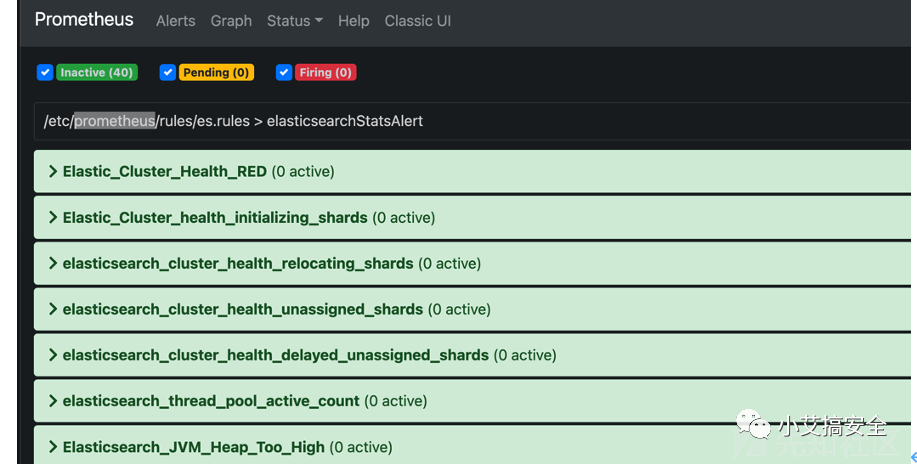Toggle the Pending alerts checkbox

[x=168, y=73]
